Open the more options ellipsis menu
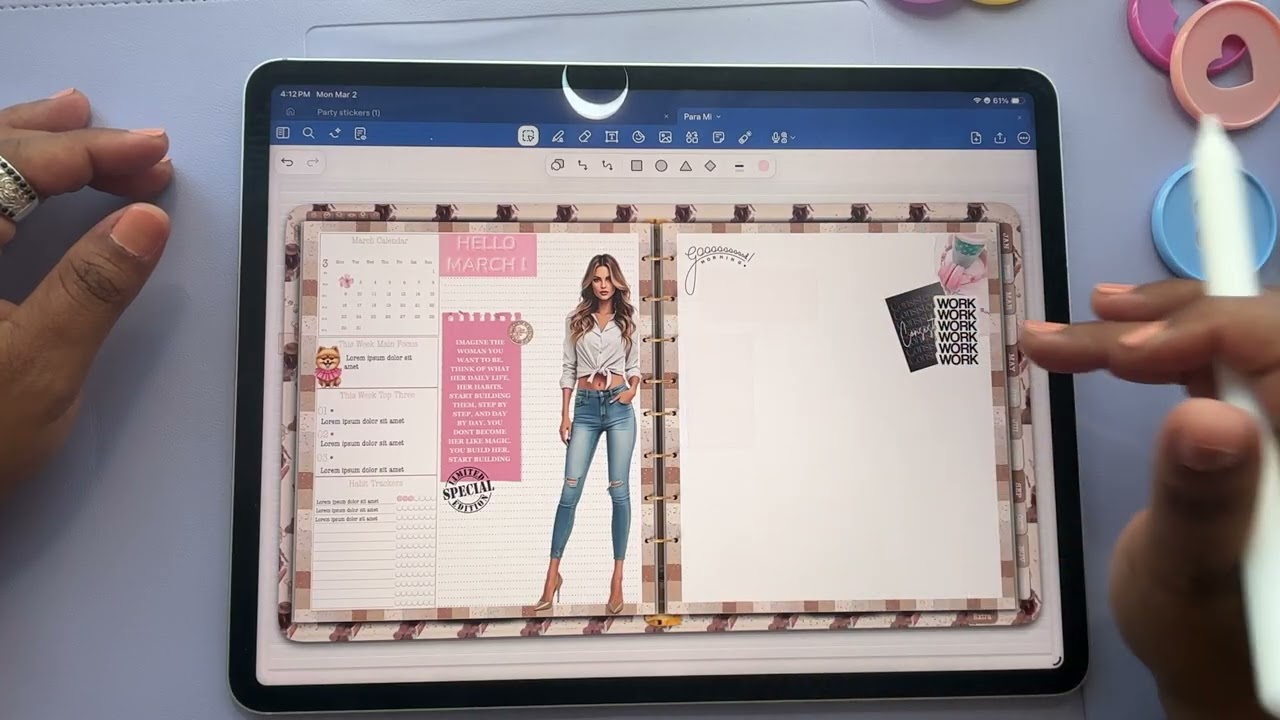The image size is (1280, 720). click(x=1024, y=138)
